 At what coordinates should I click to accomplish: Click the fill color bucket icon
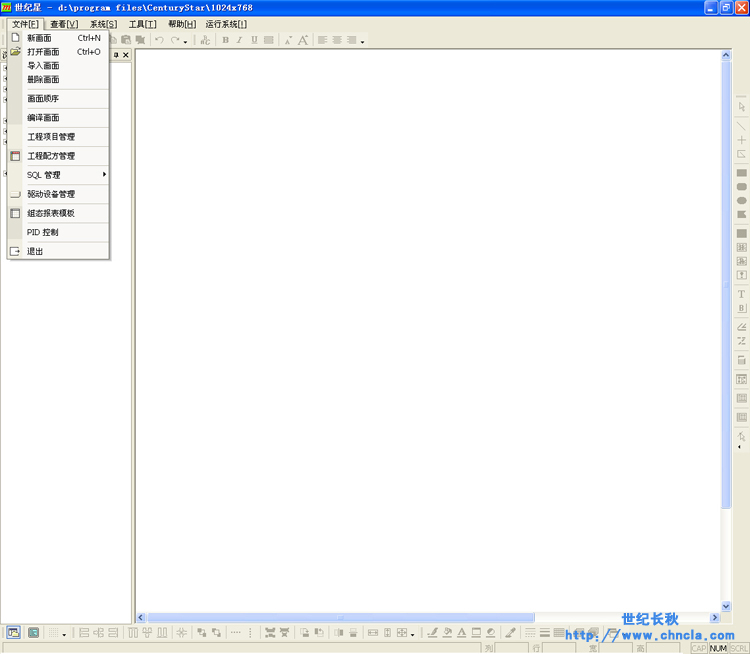pos(447,633)
